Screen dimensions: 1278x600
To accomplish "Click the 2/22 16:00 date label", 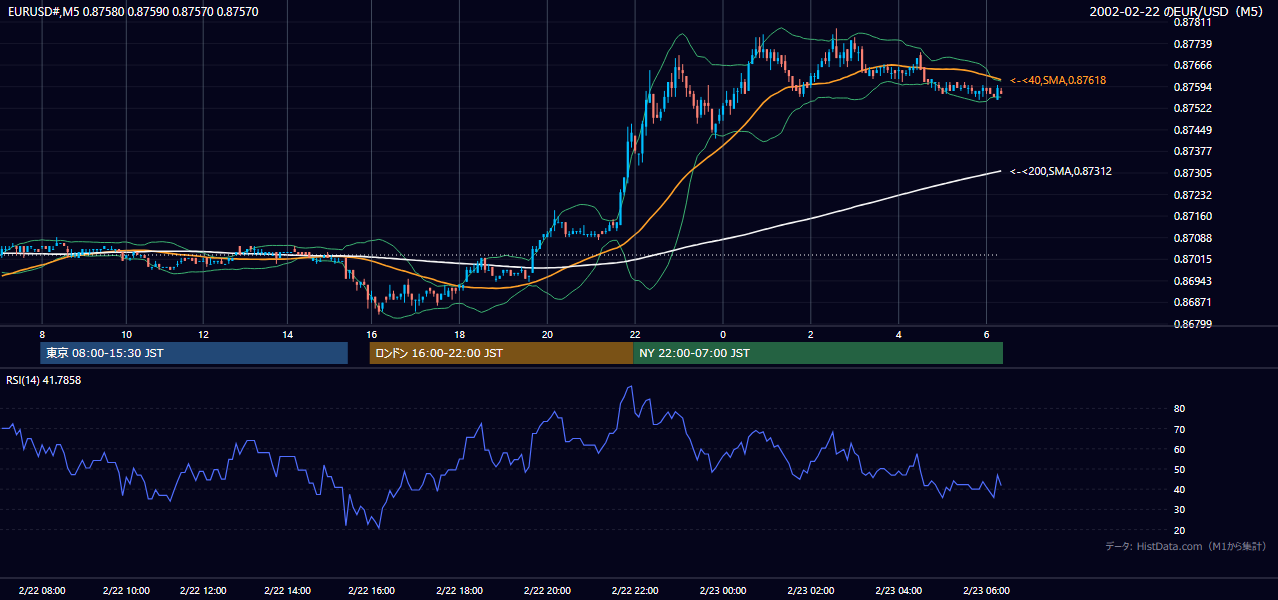I will point(371,590).
